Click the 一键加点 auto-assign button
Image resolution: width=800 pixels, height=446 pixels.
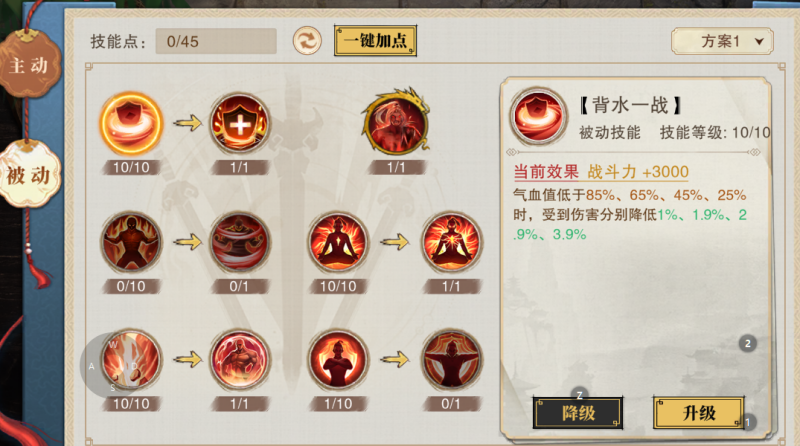(376, 40)
